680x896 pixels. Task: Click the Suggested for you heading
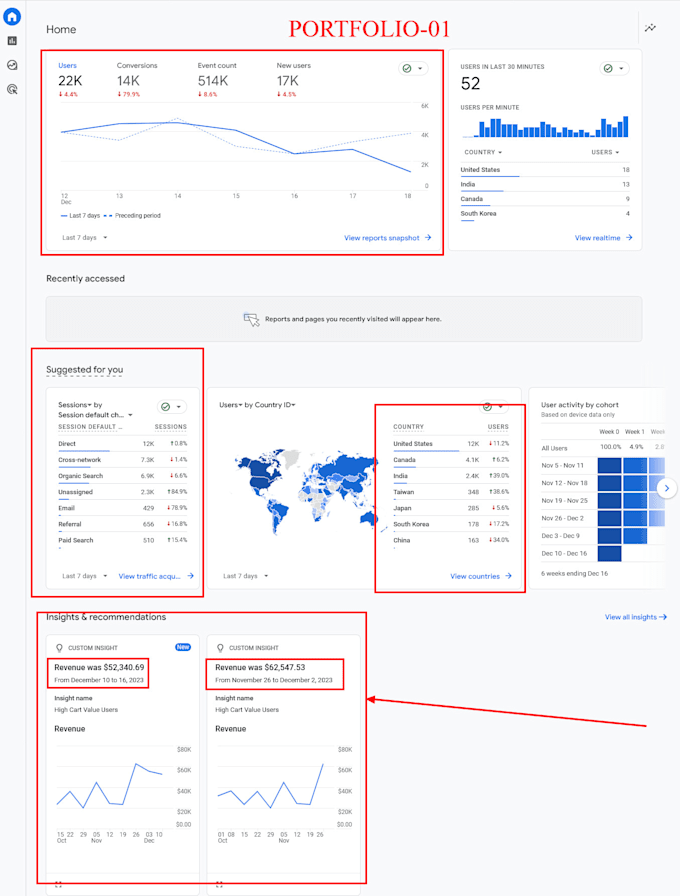pos(85,370)
